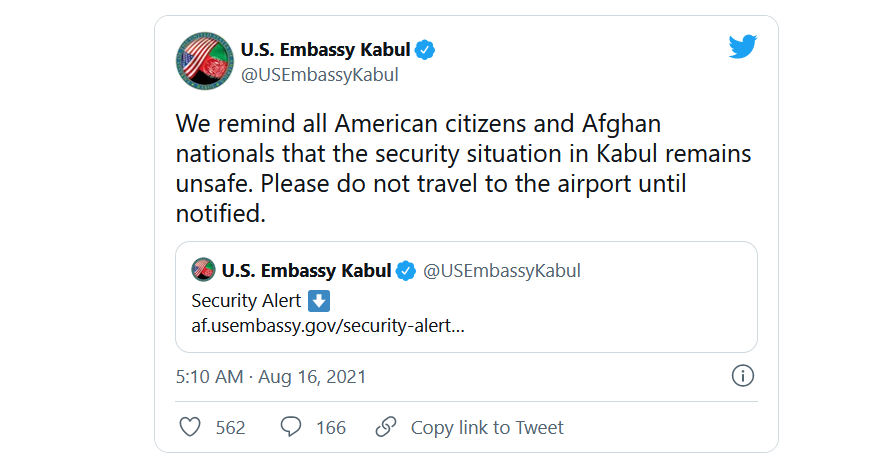Click the Twitter bird logo
The width and height of the screenshot is (890, 476).
(742, 47)
